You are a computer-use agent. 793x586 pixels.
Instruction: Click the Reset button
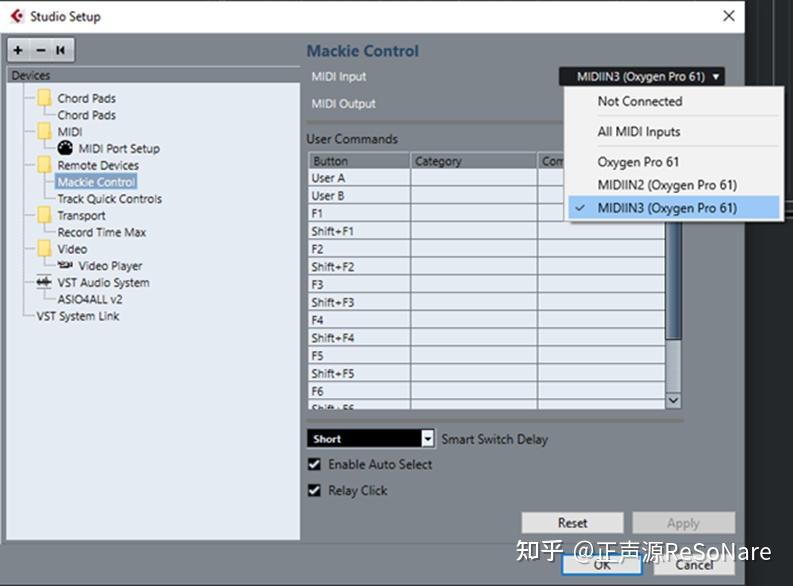[572, 523]
